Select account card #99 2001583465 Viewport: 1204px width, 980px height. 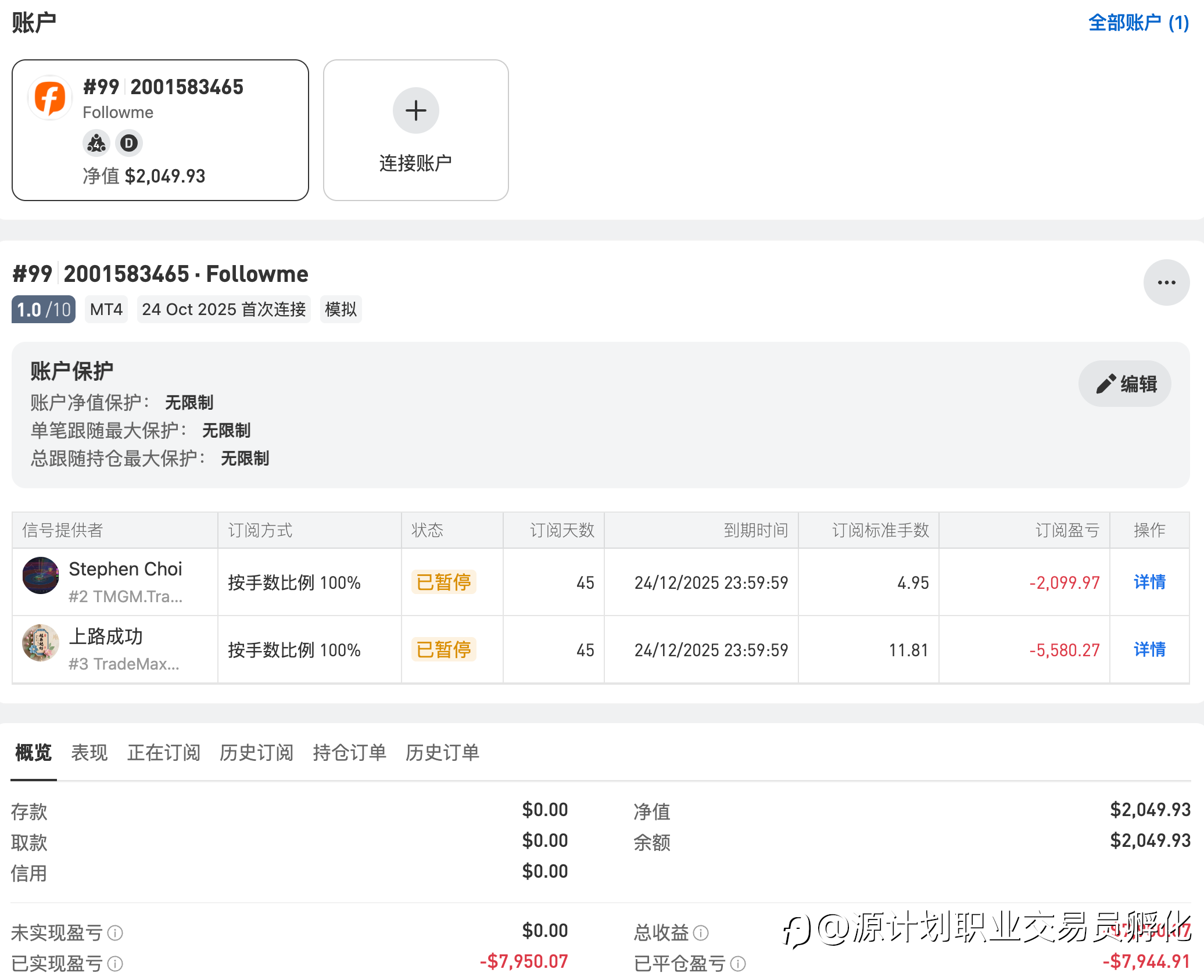click(x=160, y=130)
